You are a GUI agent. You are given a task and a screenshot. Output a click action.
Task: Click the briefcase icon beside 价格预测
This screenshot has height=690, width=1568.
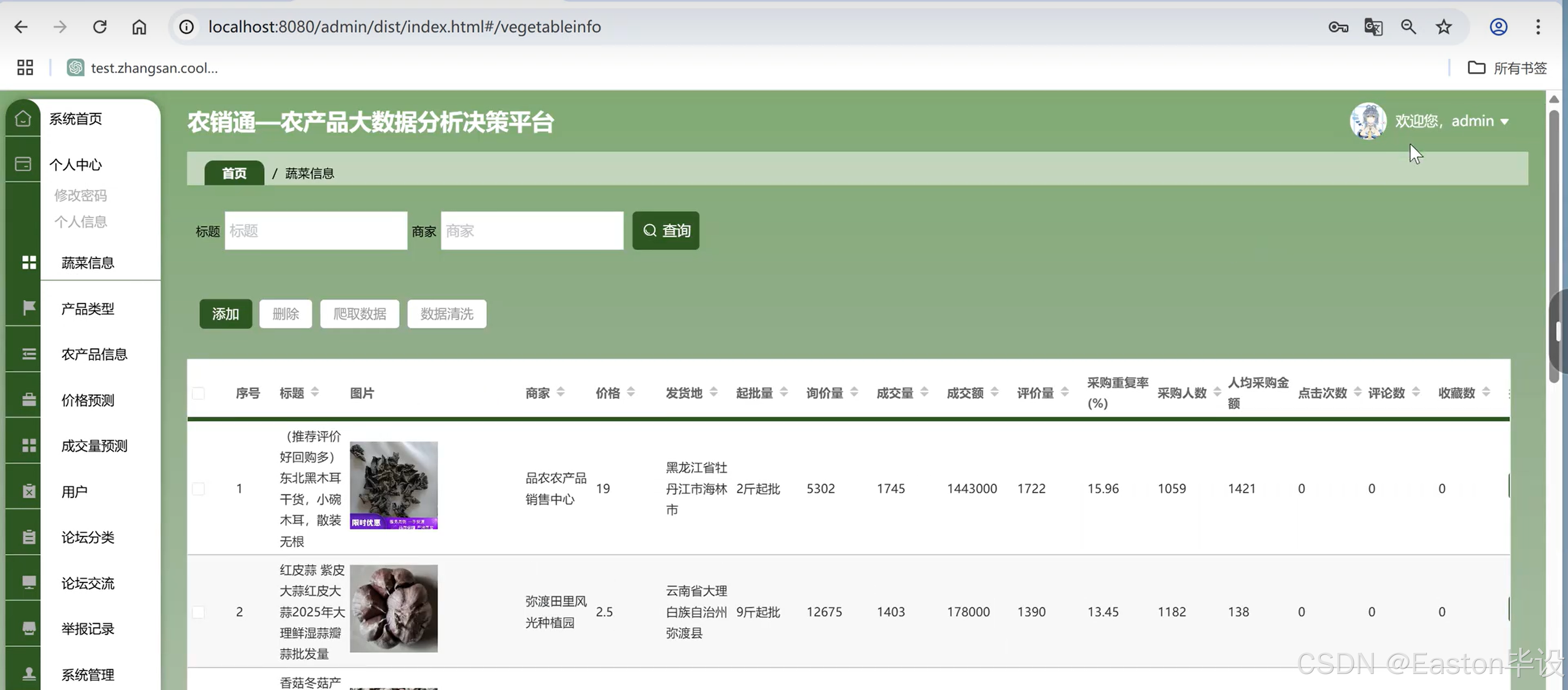(29, 400)
